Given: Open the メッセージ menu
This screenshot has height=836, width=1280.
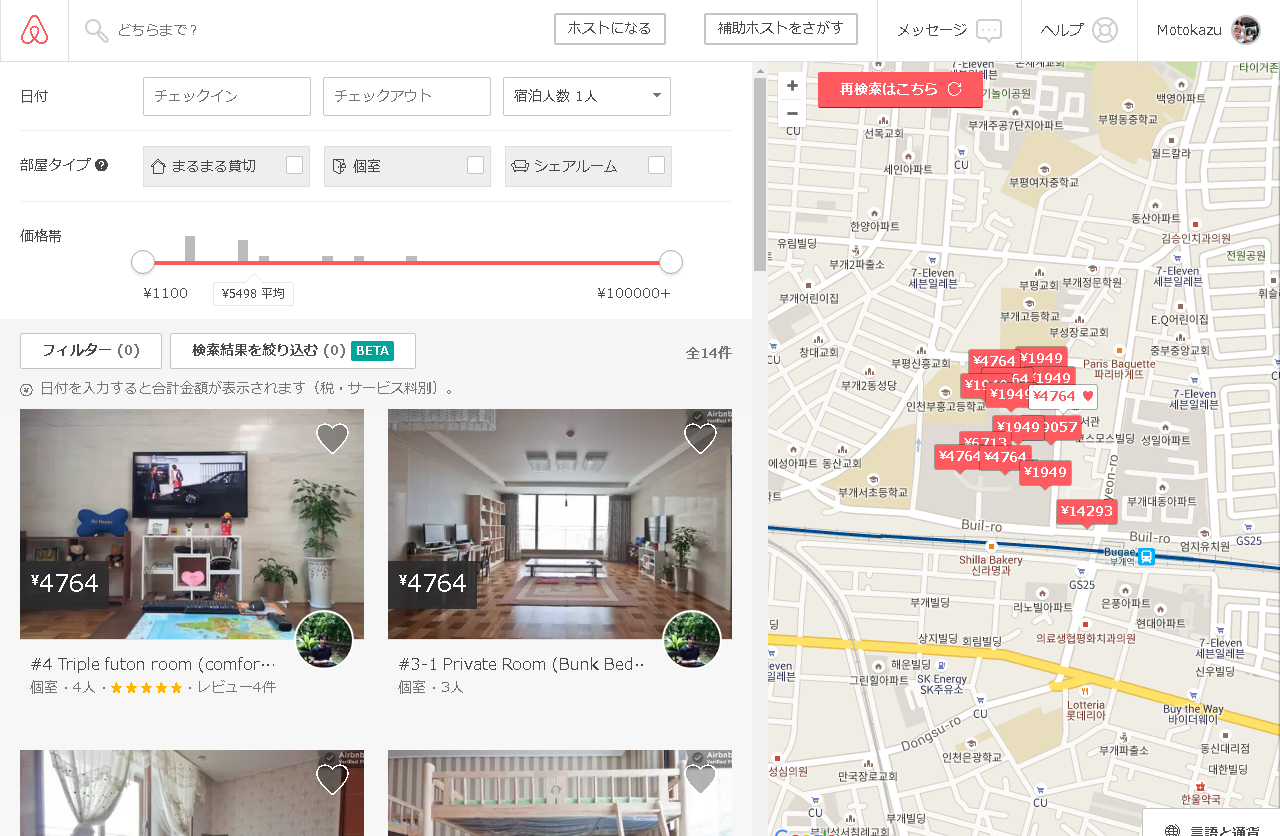Looking at the screenshot, I should [x=949, y=30].
